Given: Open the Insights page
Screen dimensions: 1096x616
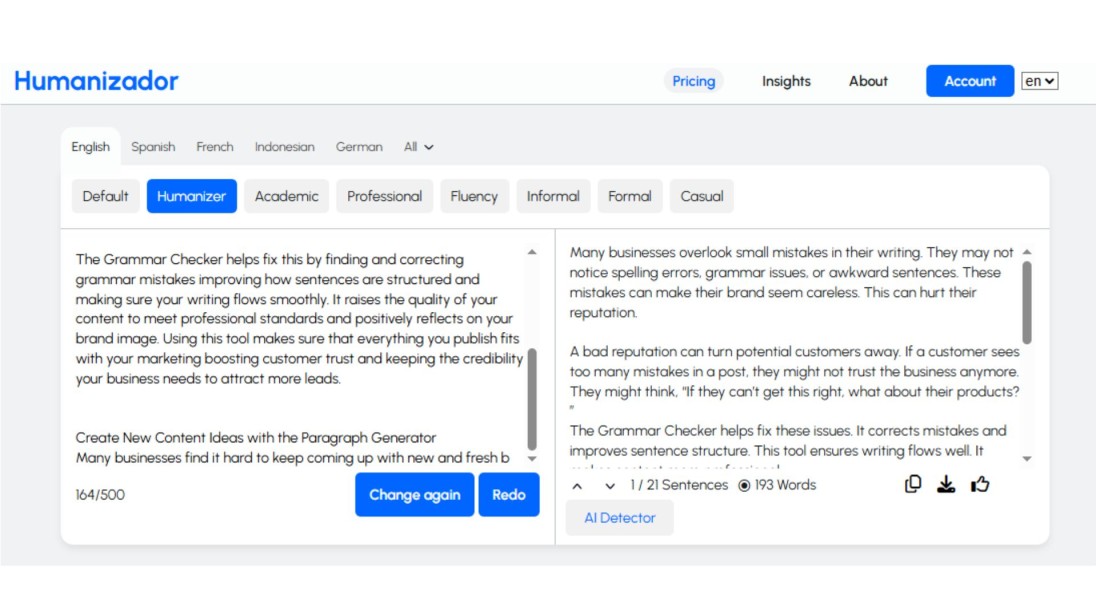Looking at the screenshot, I should [x=786, y=81].
